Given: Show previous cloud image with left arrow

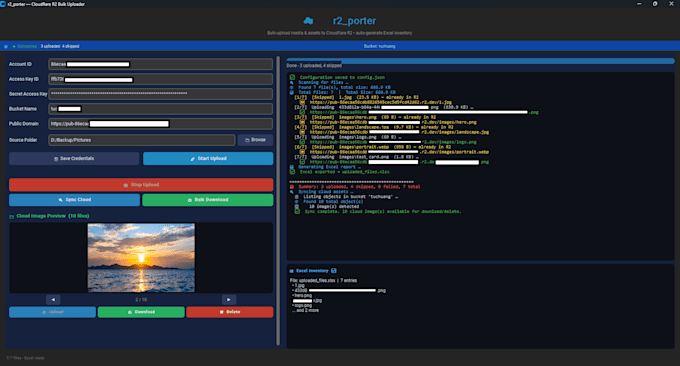Looking at the screenshot, I should 53,300.
